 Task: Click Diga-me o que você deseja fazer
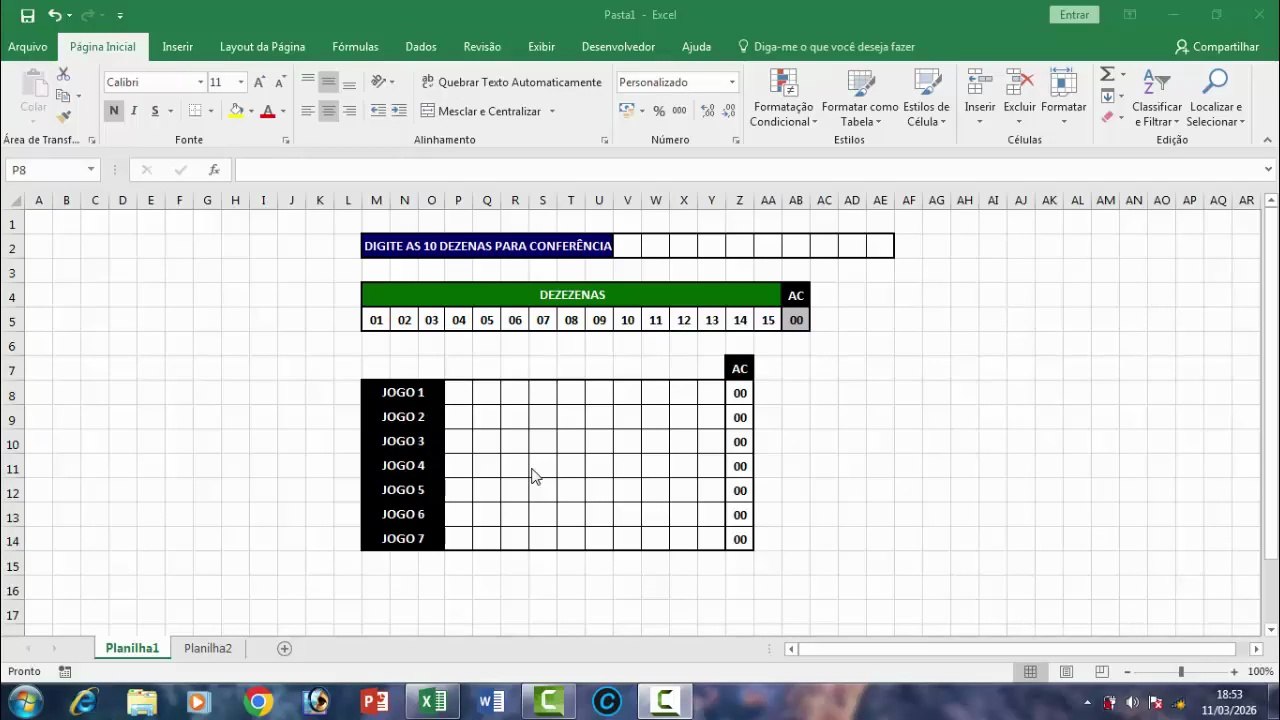coord(826,47)
